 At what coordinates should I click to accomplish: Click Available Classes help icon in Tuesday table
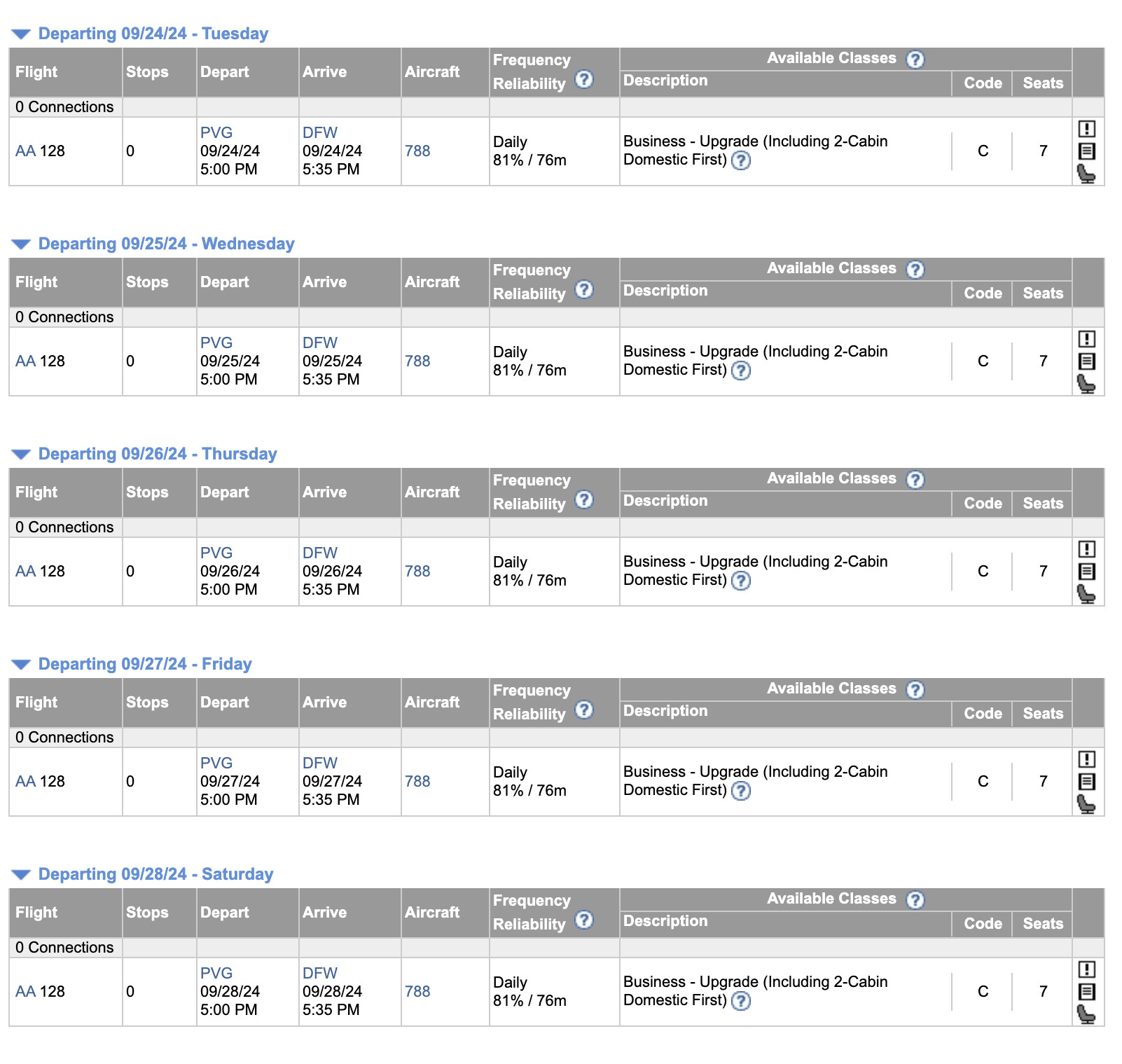click(915, 60)
